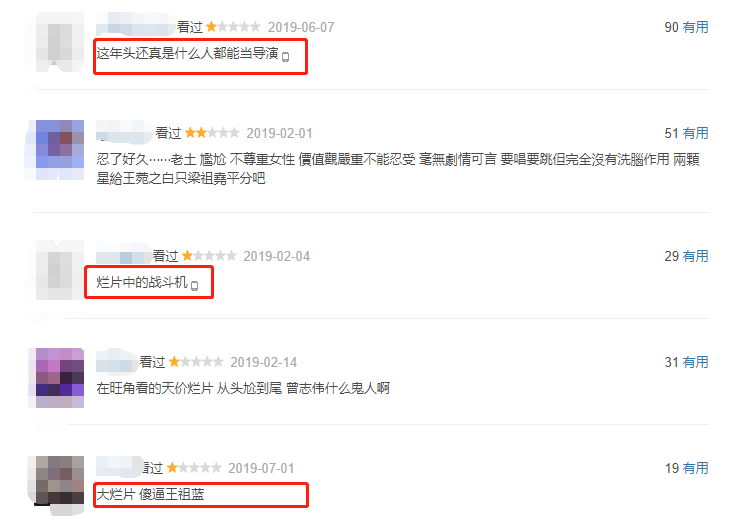Mark the 29-vote comment as 有用
Image resolution: width=742 pixels, height=523 pixels.
click(695, 256)
